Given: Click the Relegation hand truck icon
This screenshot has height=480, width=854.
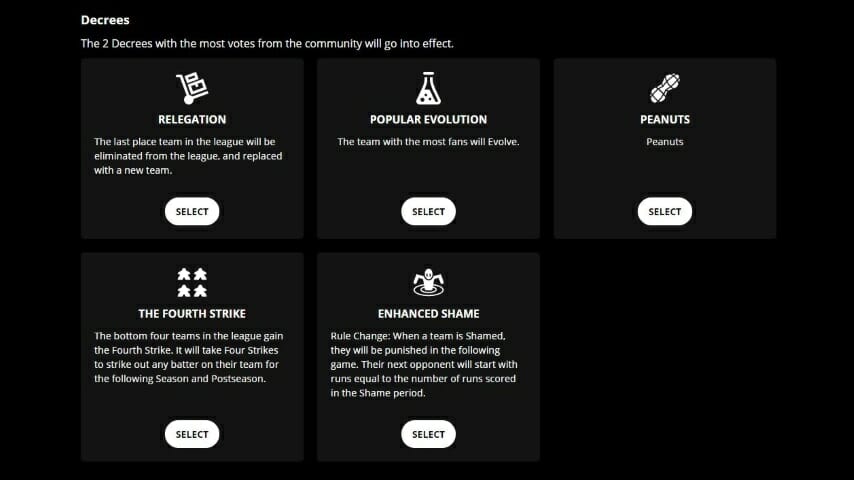Looking at the screenshot, I should [191, 89].
